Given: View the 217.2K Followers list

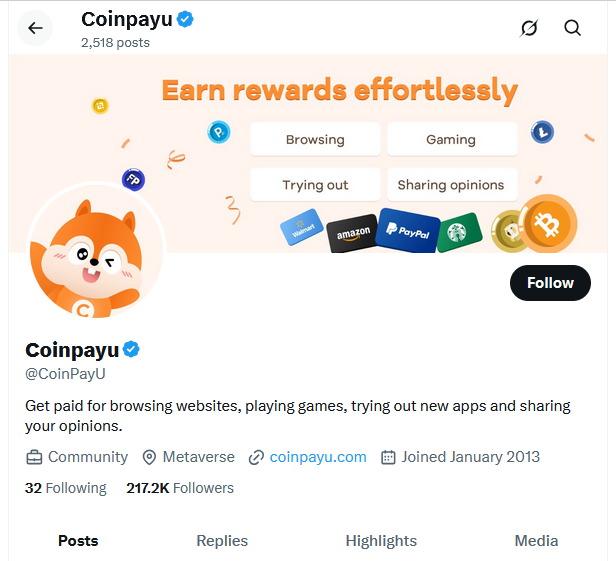Looking at the screenshot, I should click(180, 488).
